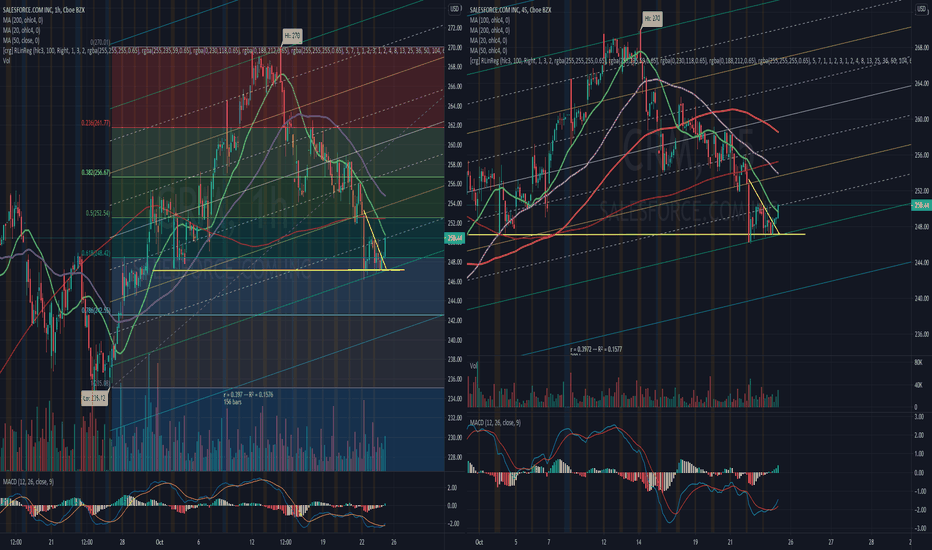Click 80K on the volume axis

pos(919,362)
